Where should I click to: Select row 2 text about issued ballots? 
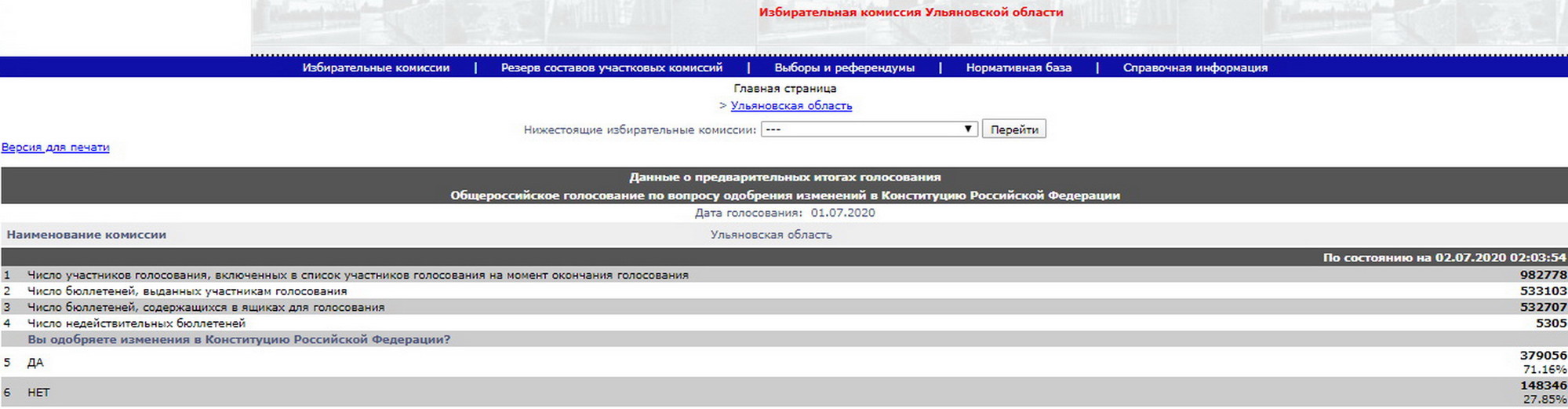pyautogui.click(x=187, y=291)
